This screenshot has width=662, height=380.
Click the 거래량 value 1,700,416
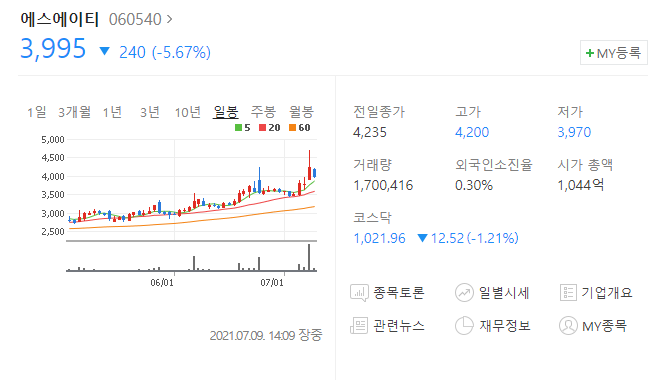coord(383,185)
